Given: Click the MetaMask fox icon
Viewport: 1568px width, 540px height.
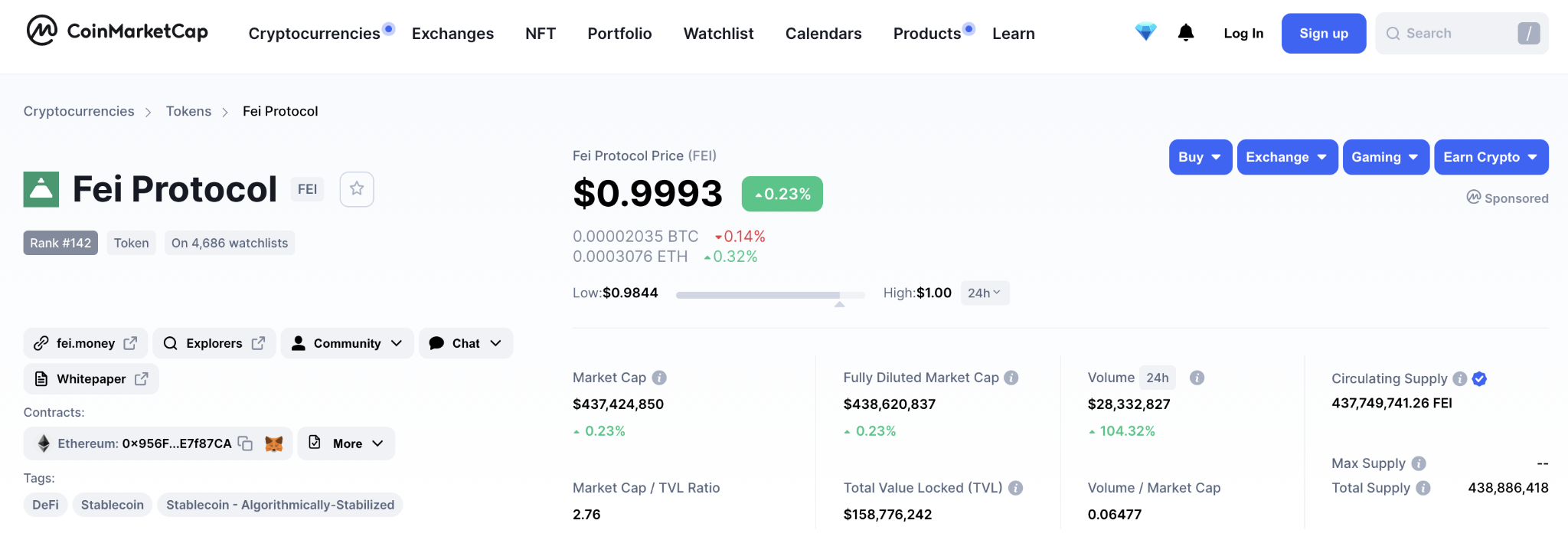Looking at the screenshot, I should tap(274, 443).
